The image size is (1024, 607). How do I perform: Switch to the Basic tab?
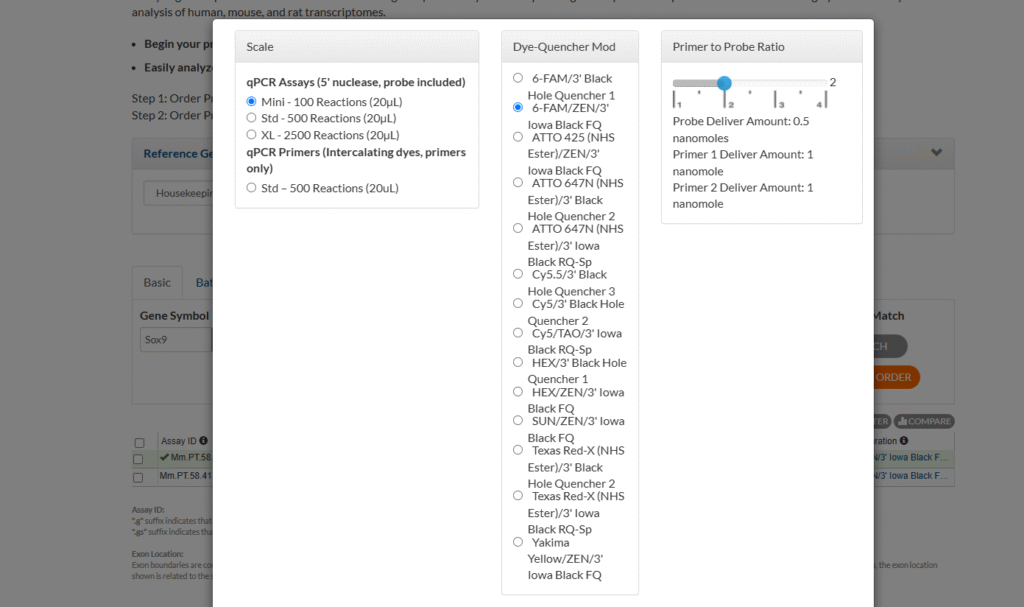(157, 283)
